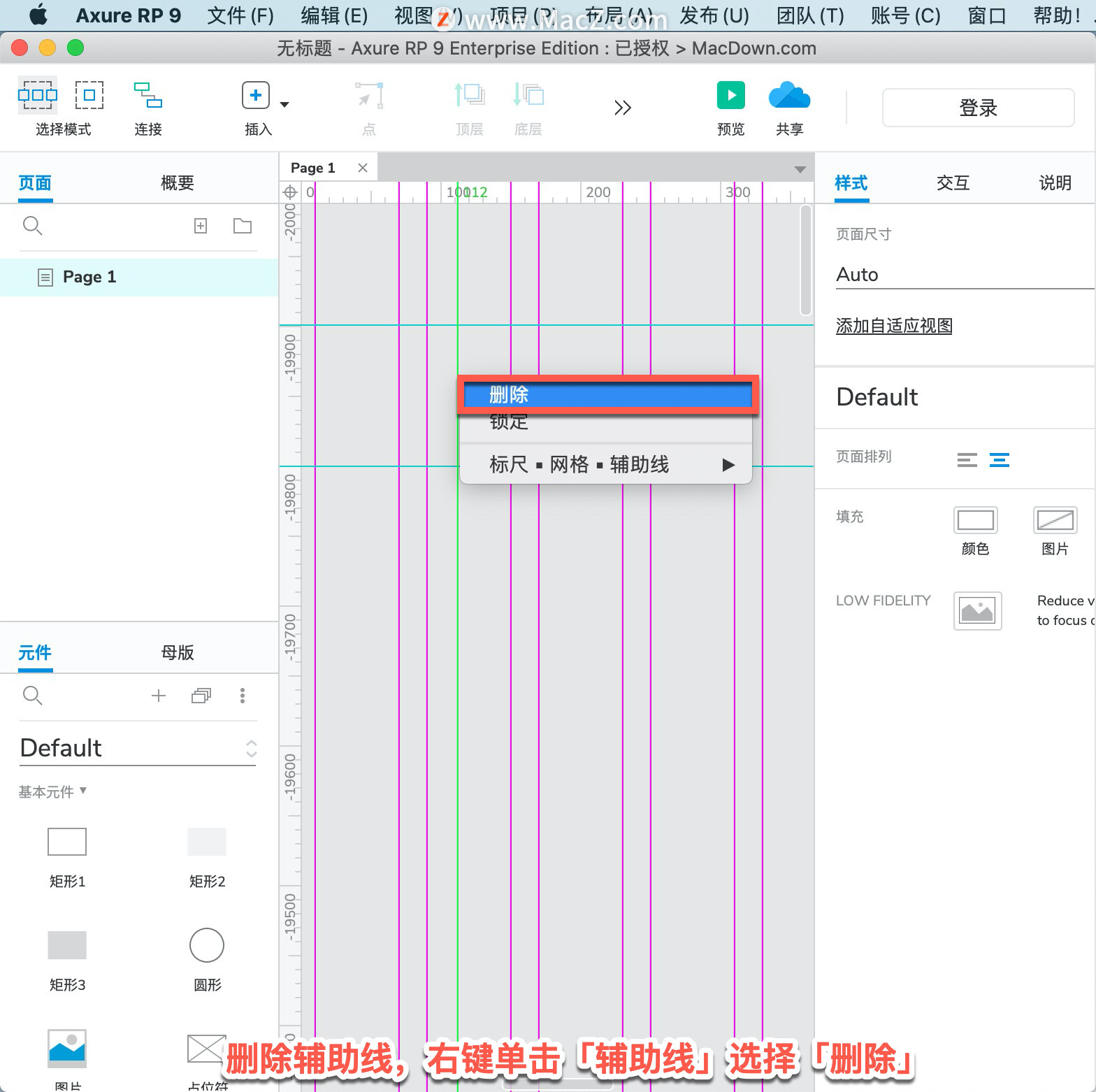Open the 发布 (U) menu
The height and width of the screenshot is (1092, 1096).
pyautogui.click(x=714, y=15)
